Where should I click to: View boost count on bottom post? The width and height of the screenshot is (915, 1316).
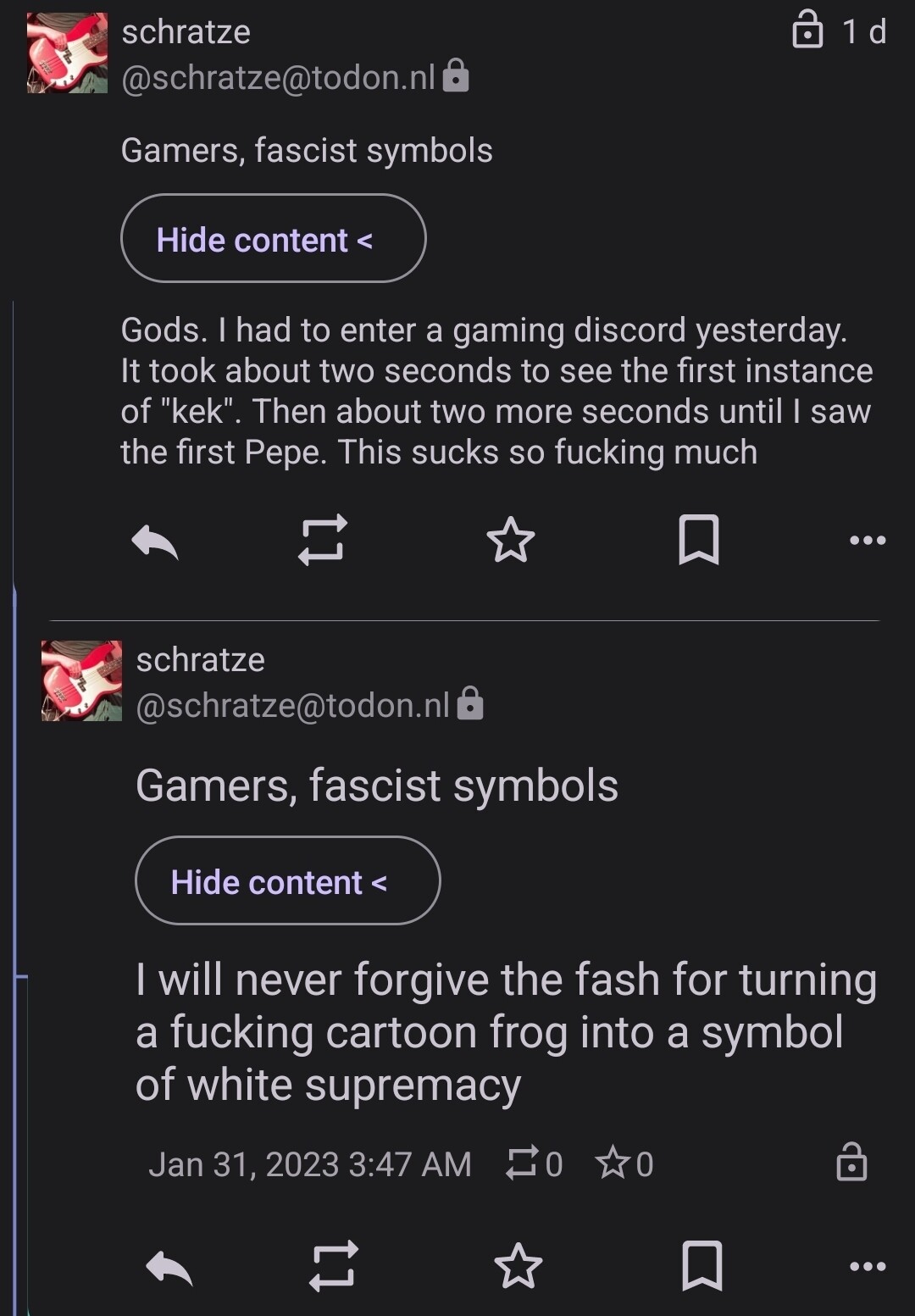click(534, 1163)
